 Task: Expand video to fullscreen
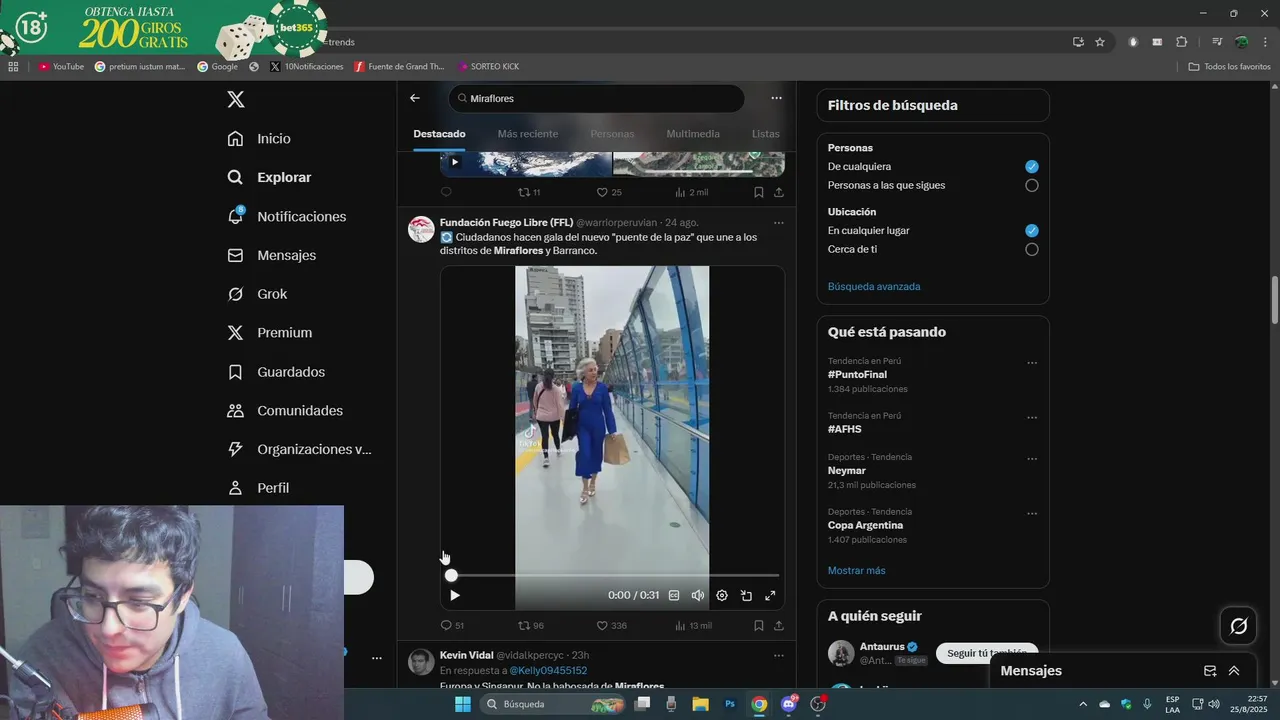(770, 595)
